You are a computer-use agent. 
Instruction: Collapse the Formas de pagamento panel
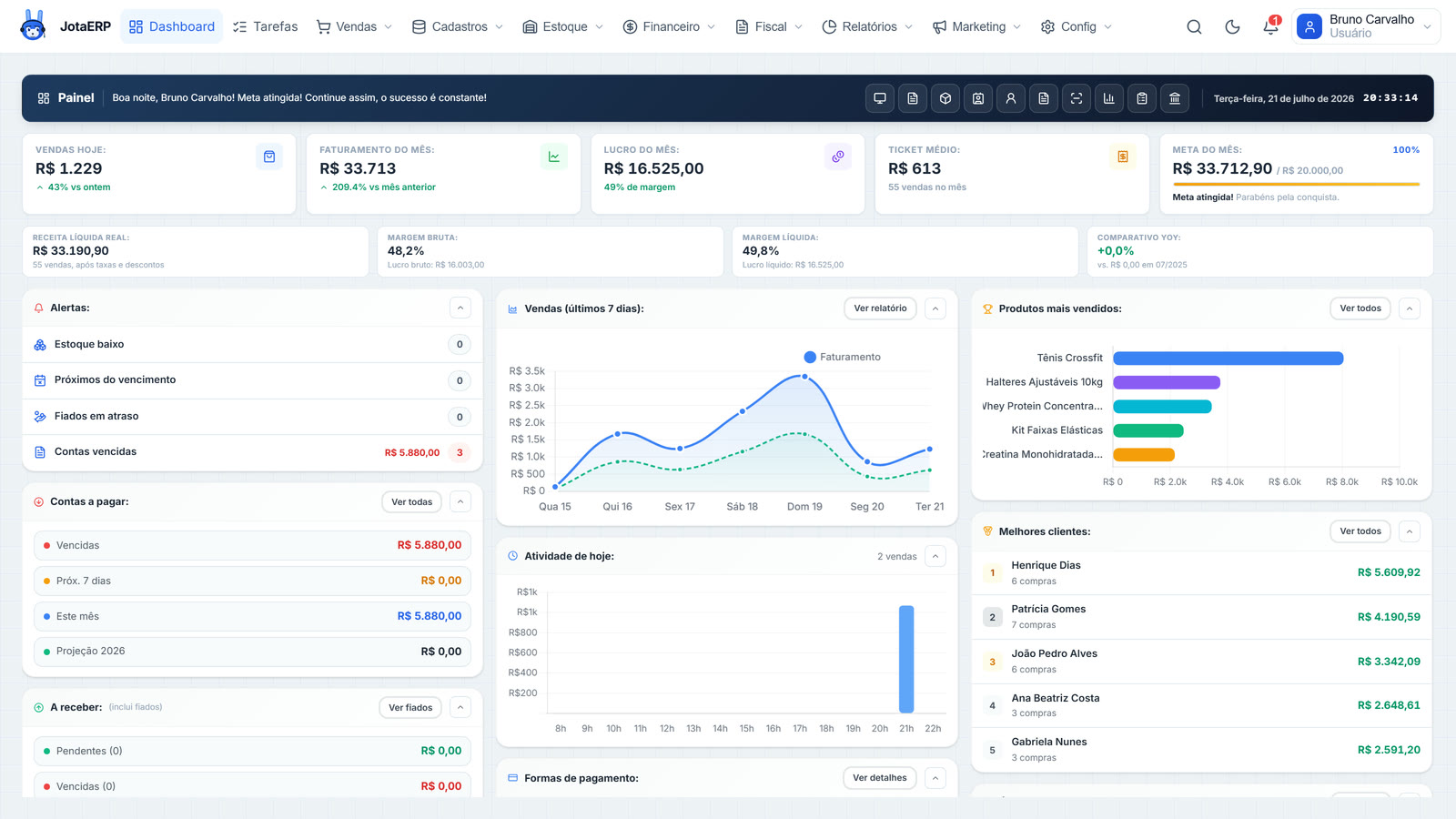pos(935,778)
